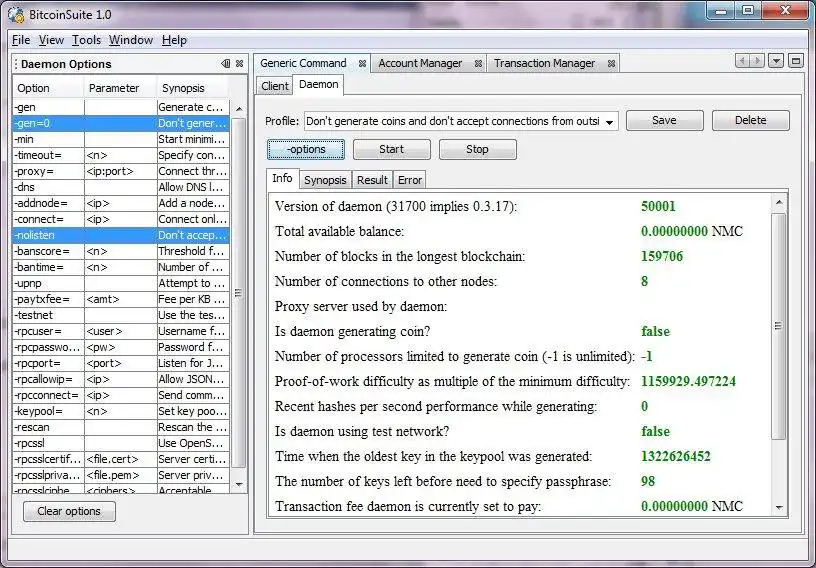Viewport: 816px width, 568px height.
Task: Select the -rpcssl option row
Action: tap(121, 444)
